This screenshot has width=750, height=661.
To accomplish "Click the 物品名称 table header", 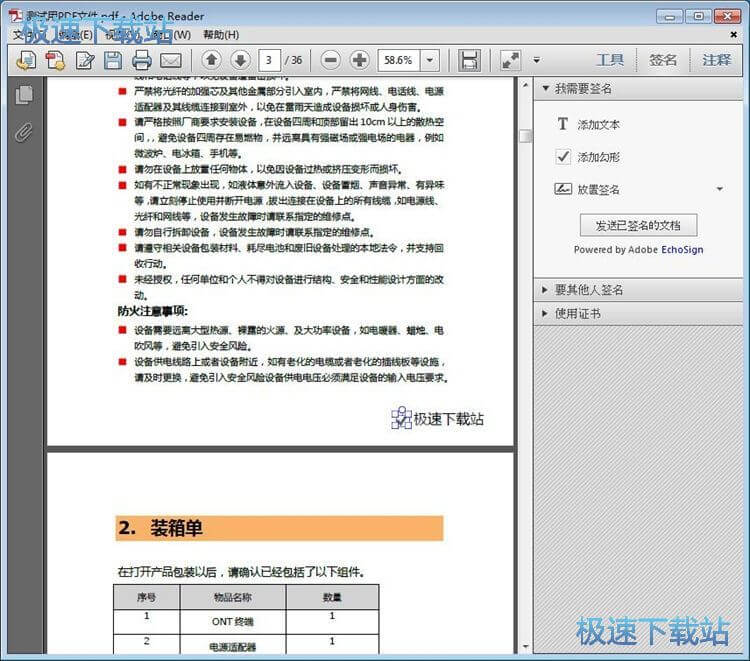I will (232, 597).
